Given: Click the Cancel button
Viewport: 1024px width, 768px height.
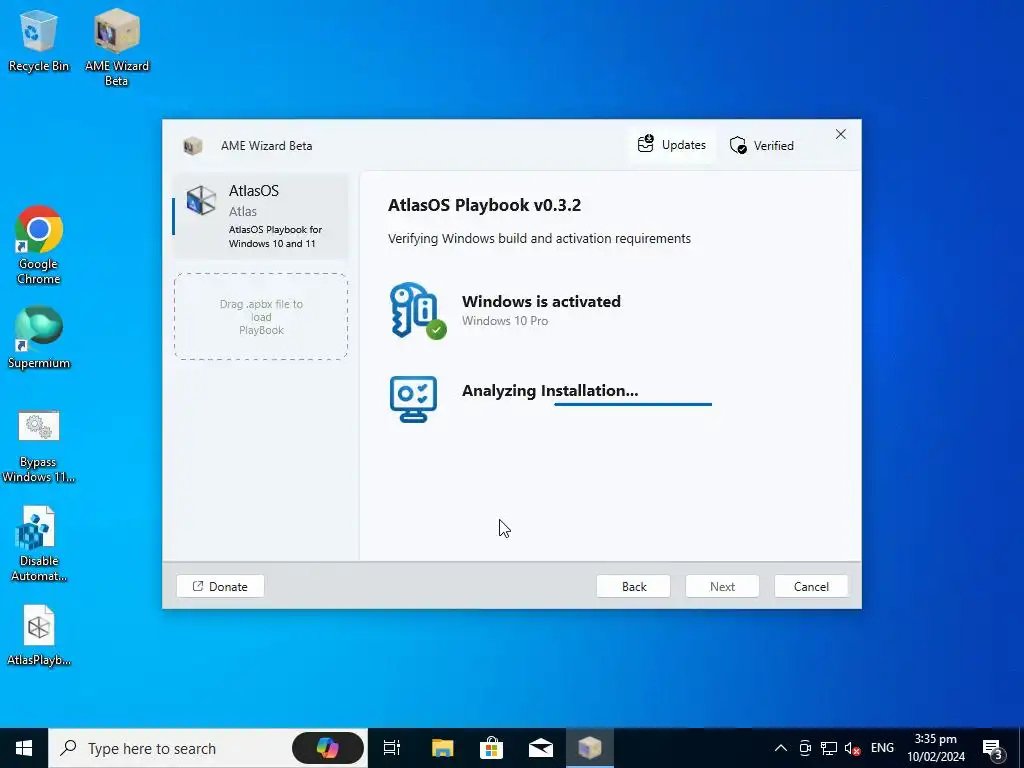Looking at the screenshot, I should tap(811, 586).
